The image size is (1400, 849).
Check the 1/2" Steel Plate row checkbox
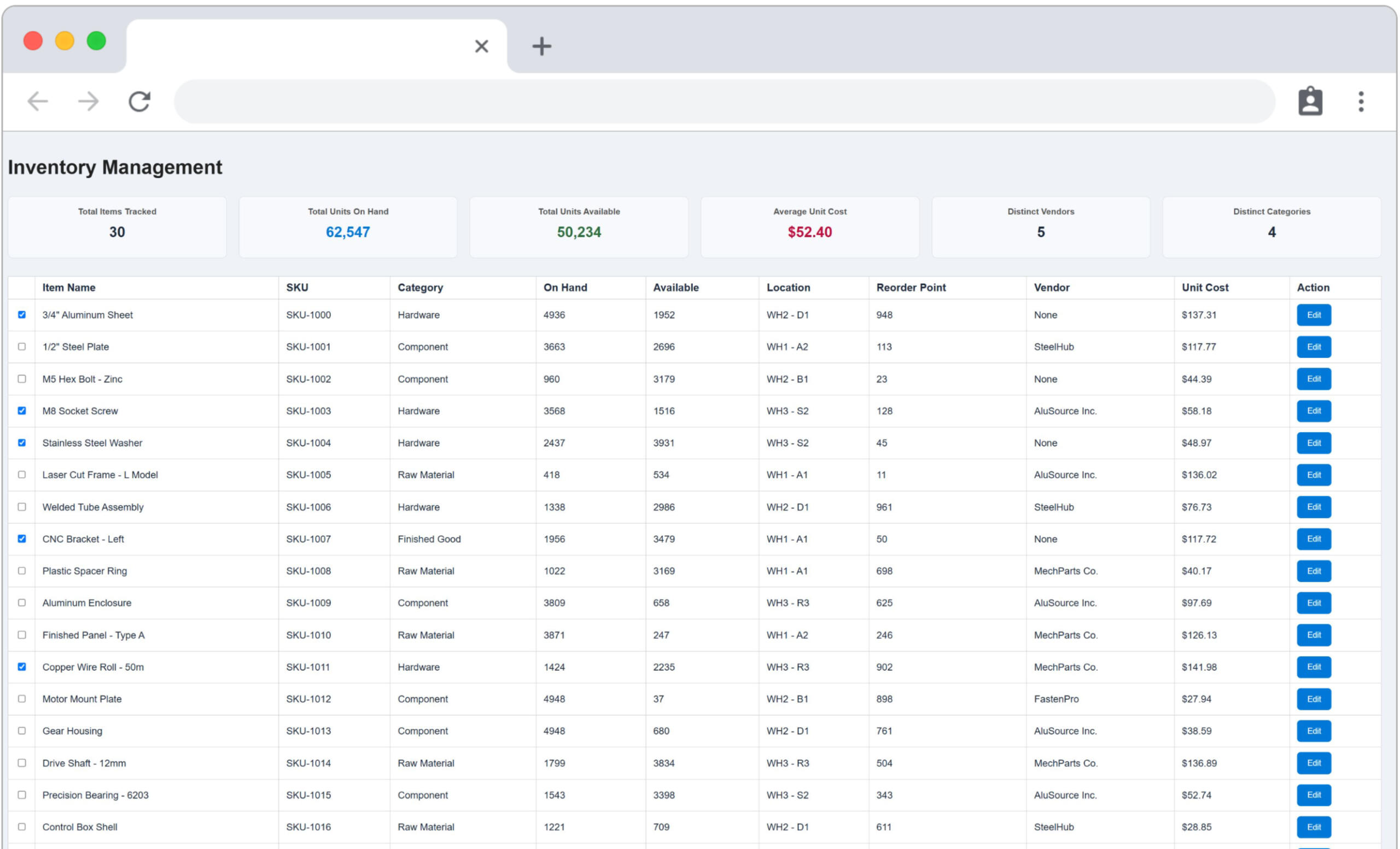pyautogui.click(x=21, y=347)
